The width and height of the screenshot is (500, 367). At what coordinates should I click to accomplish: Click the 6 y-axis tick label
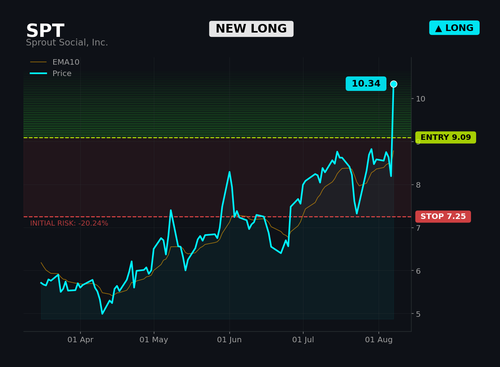point(418,271)
